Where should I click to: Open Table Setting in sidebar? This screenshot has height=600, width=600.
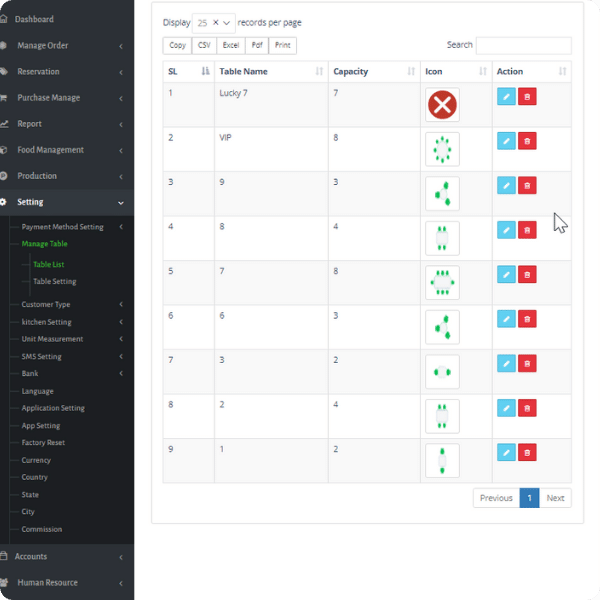54,282
